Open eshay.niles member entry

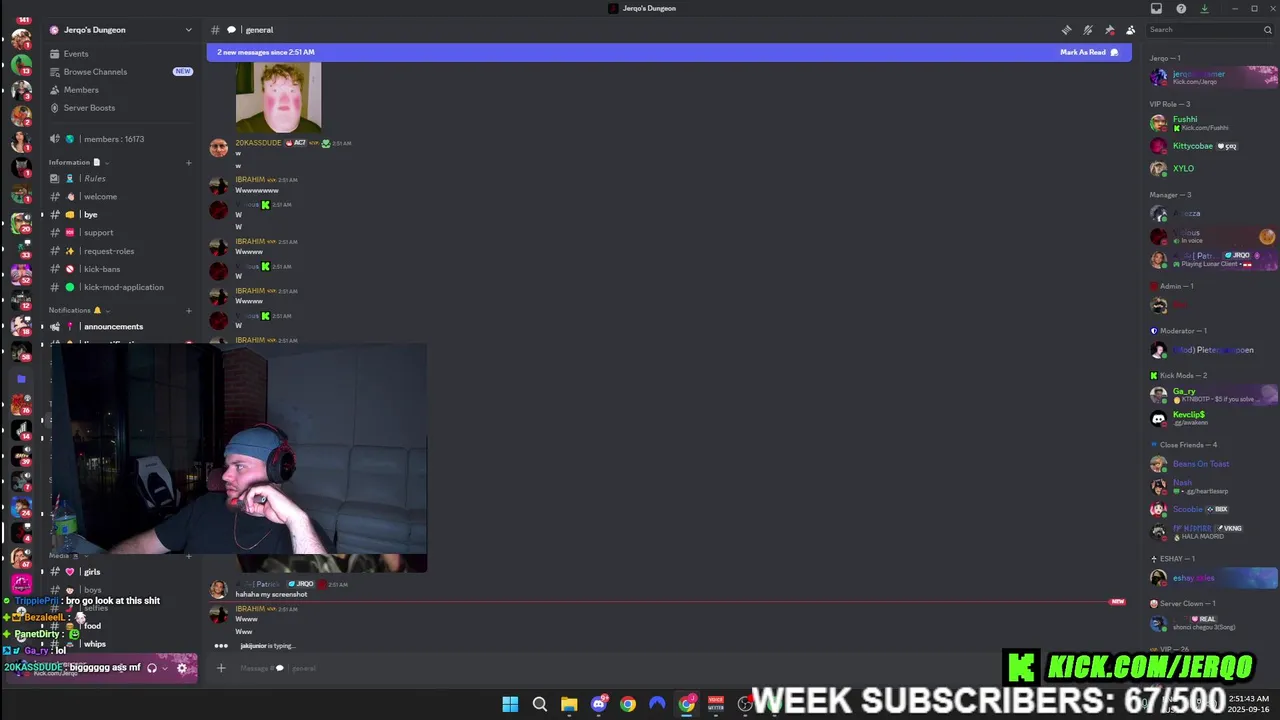click(x=1212, y=577)
